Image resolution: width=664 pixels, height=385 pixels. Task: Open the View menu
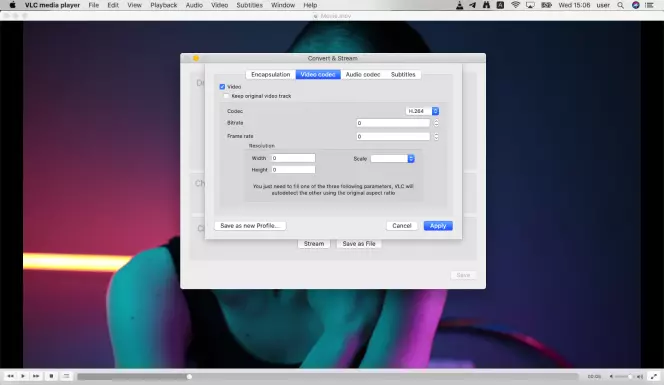coord(134,5)
